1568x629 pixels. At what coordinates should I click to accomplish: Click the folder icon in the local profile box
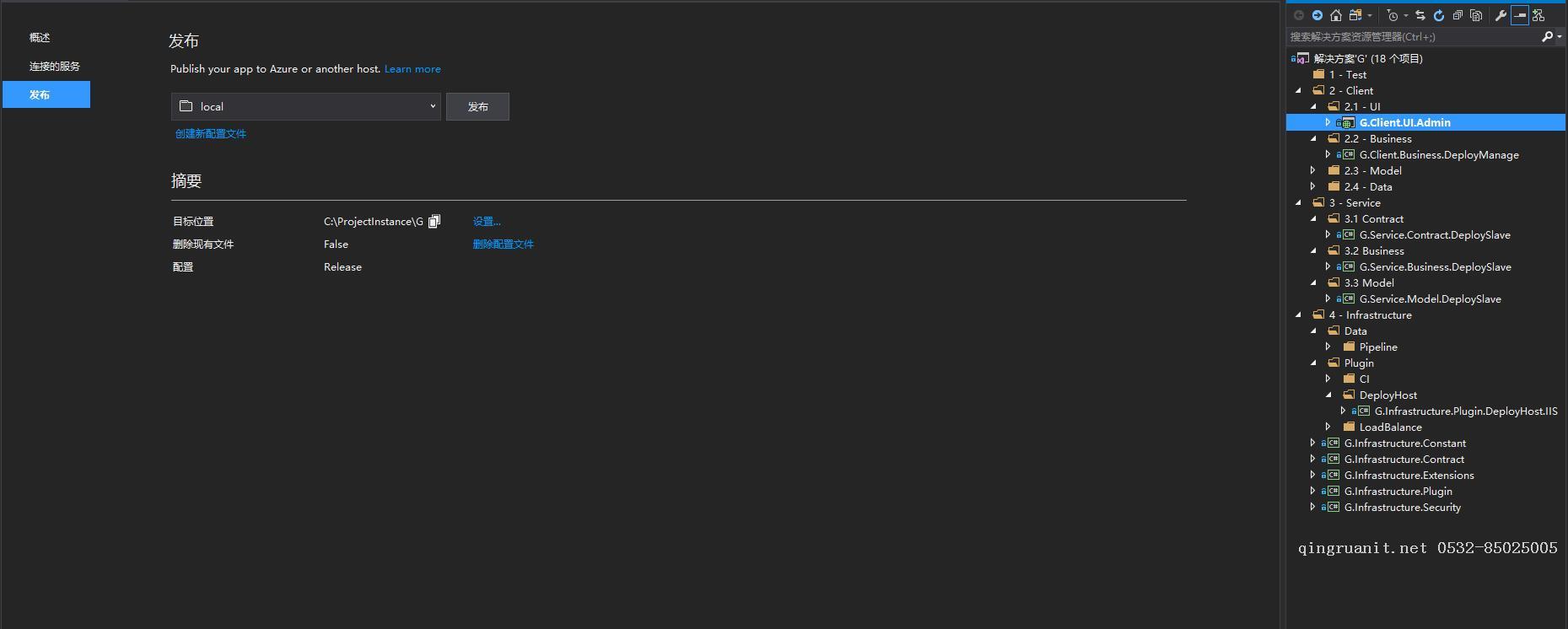coord(186,106)
